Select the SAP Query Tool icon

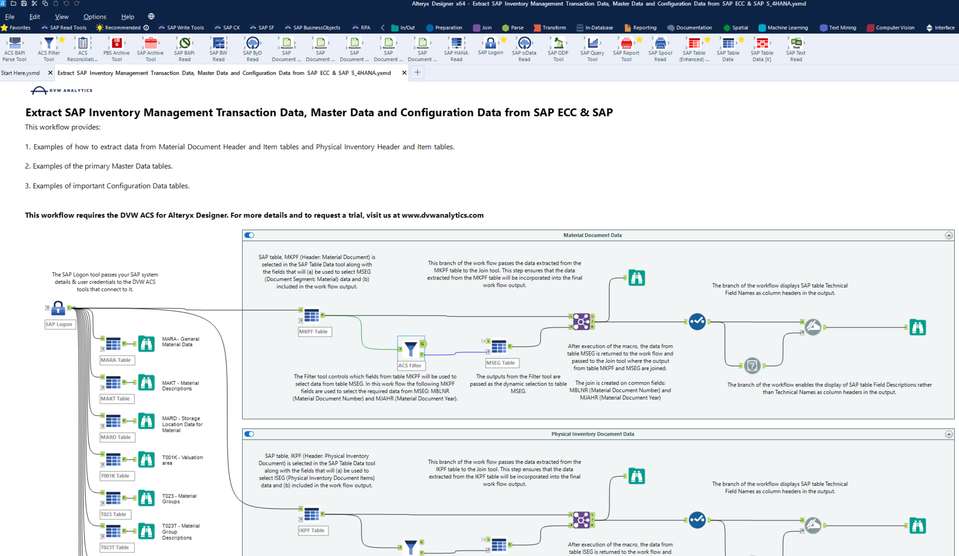coord(592,43)
